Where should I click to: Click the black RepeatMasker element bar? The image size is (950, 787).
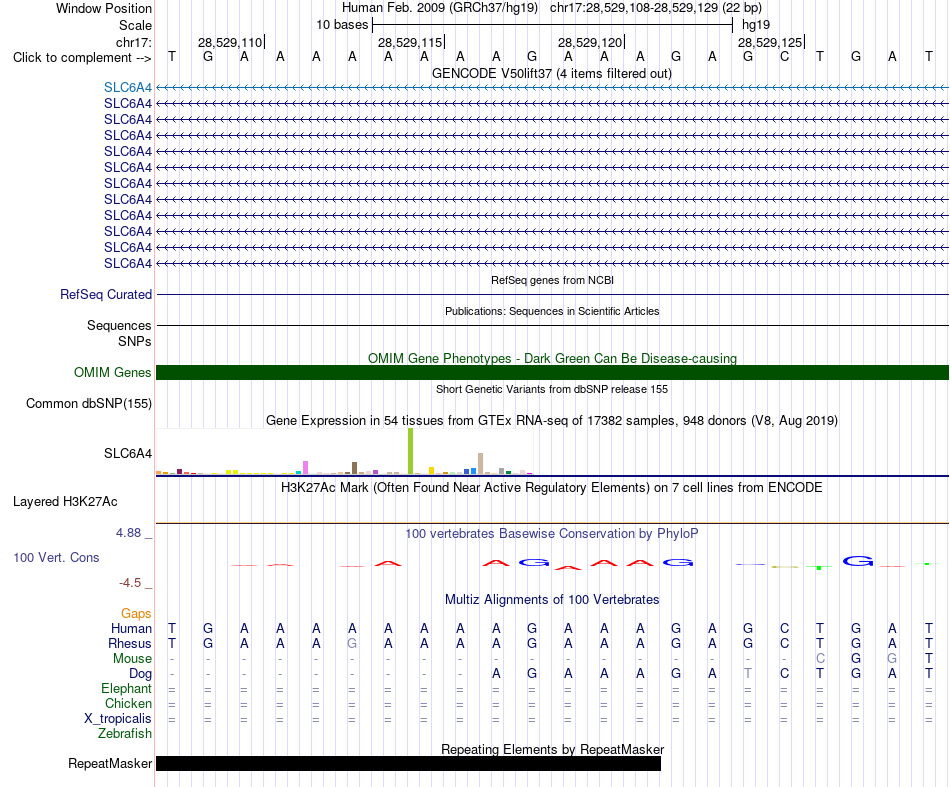coord(408,763)
